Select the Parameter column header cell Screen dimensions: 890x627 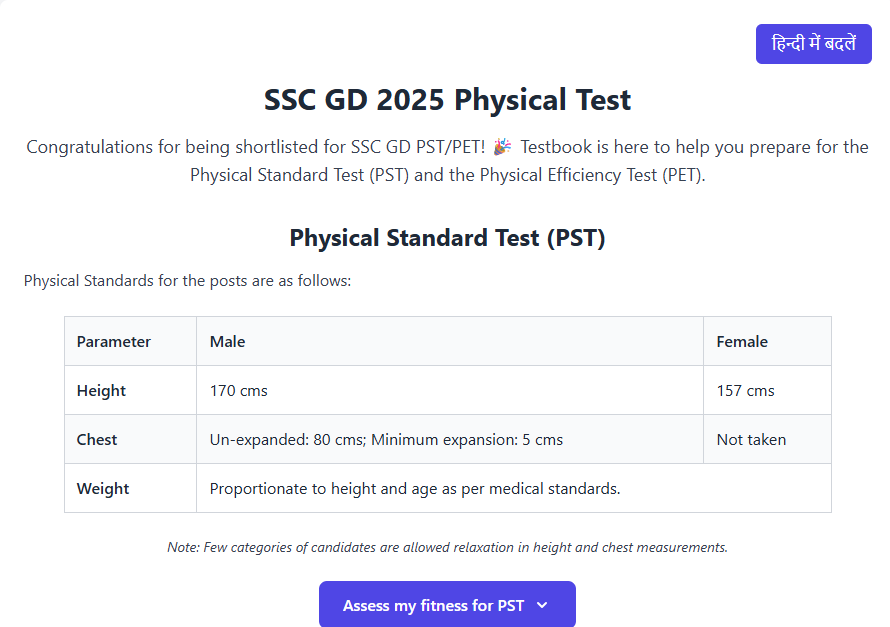point(114,341)
